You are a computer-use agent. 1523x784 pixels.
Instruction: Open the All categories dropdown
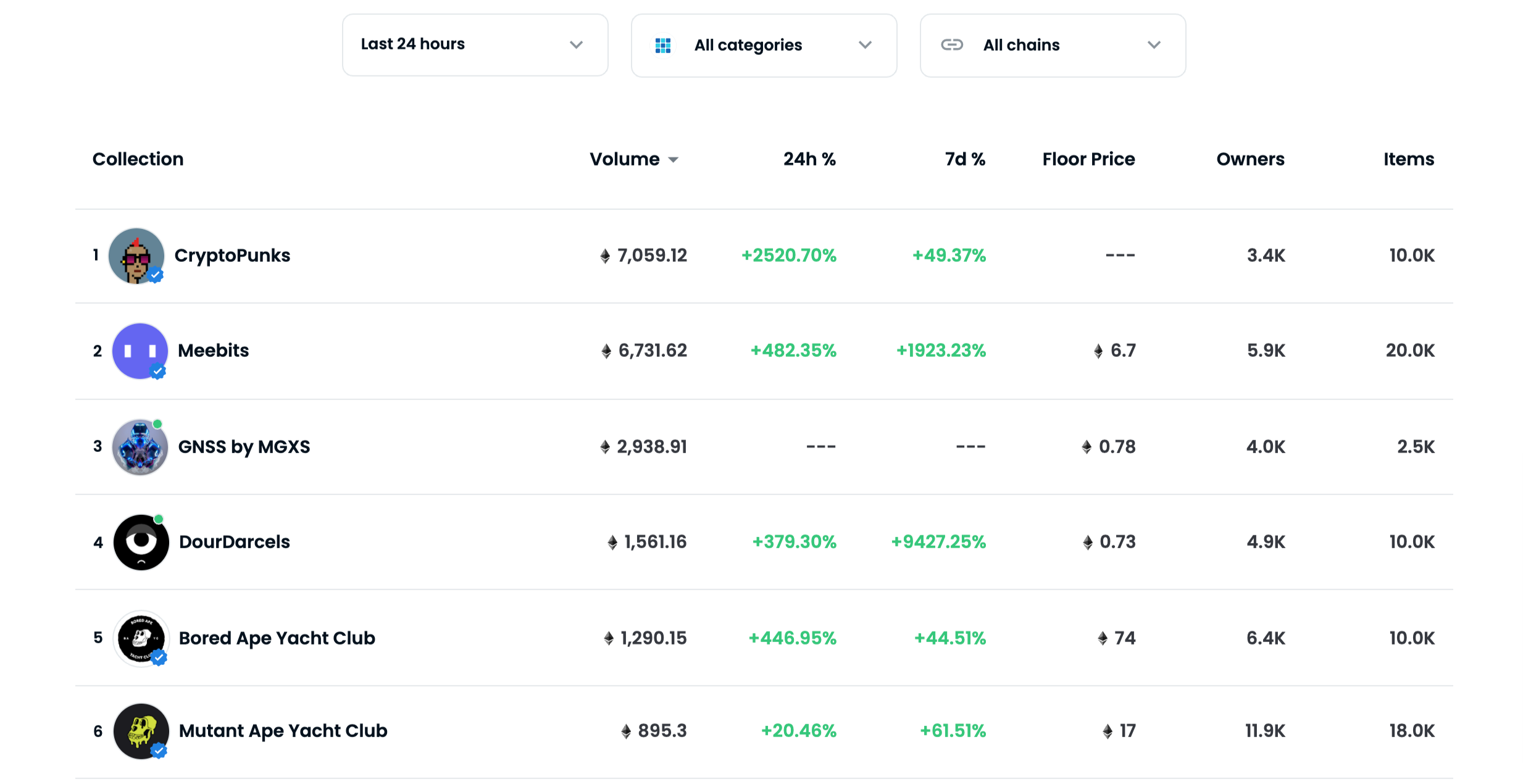[x=764, y=45]
